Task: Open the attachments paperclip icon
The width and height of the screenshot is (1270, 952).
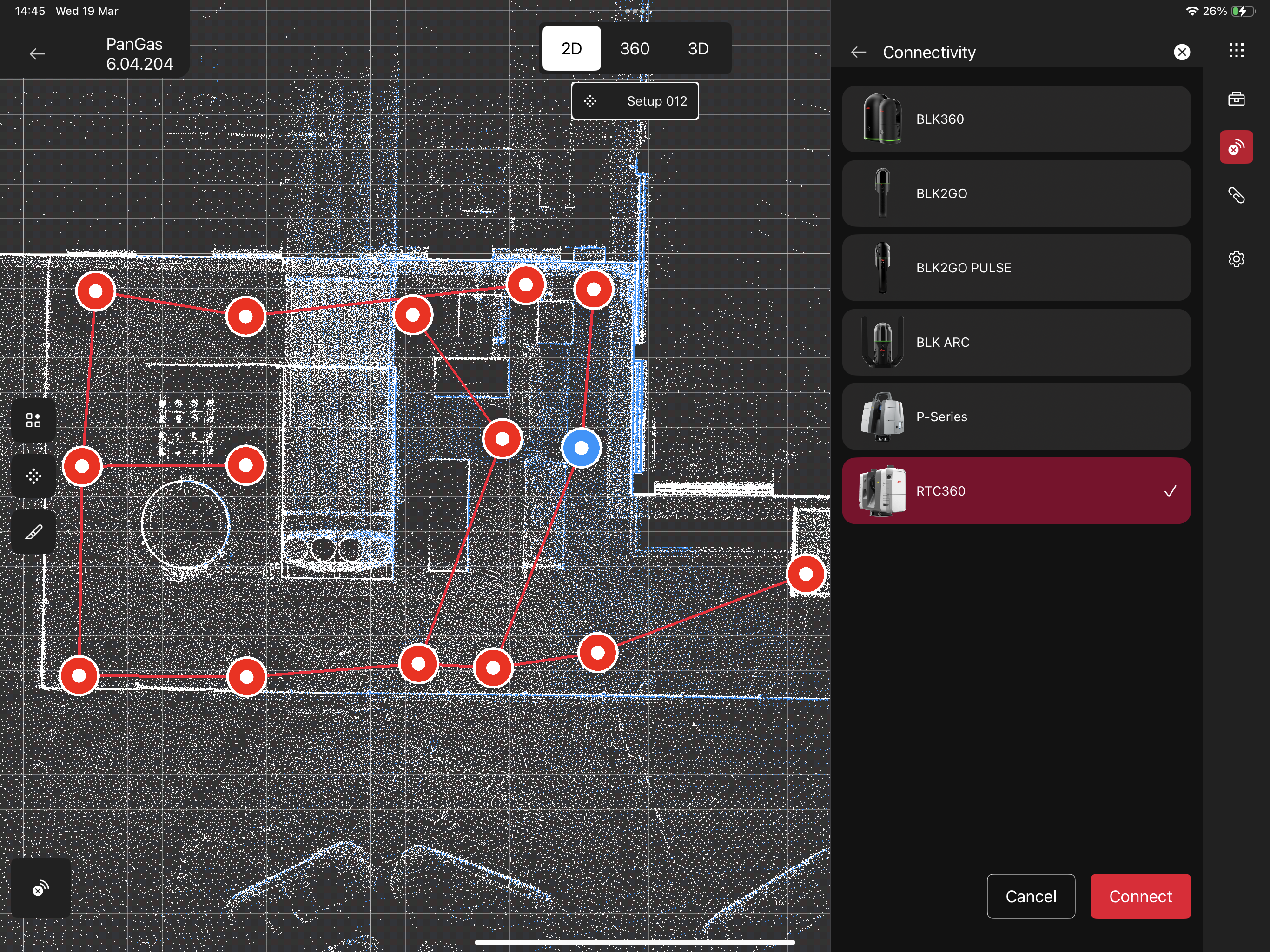Action: pyautogui.click(x=1236, y=196)
